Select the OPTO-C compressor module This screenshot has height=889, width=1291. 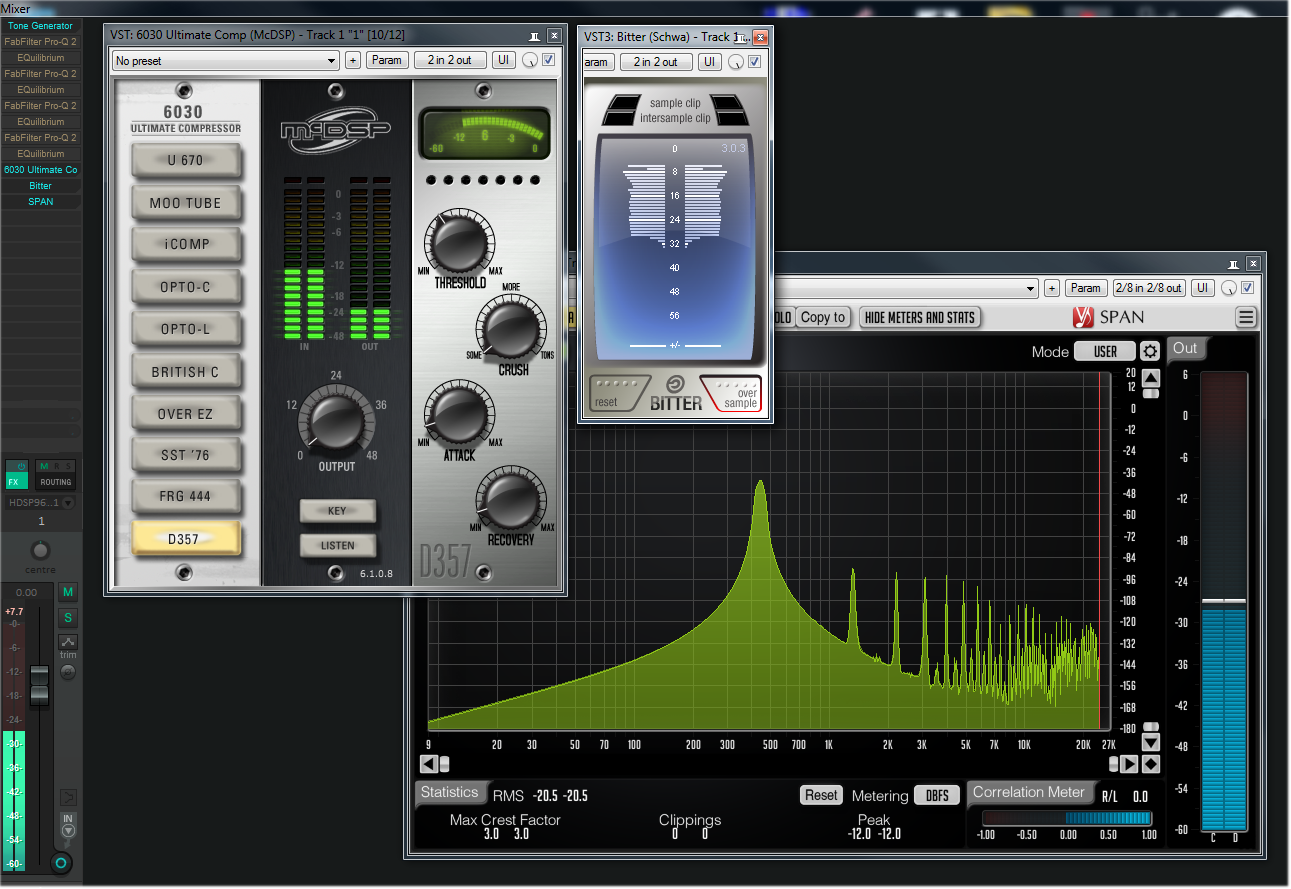click(x=186, y=287)
